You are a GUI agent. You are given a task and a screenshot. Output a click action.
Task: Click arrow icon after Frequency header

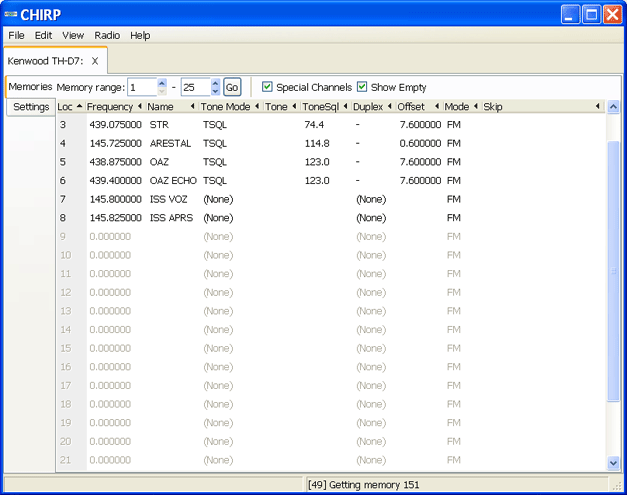(140, 106)
